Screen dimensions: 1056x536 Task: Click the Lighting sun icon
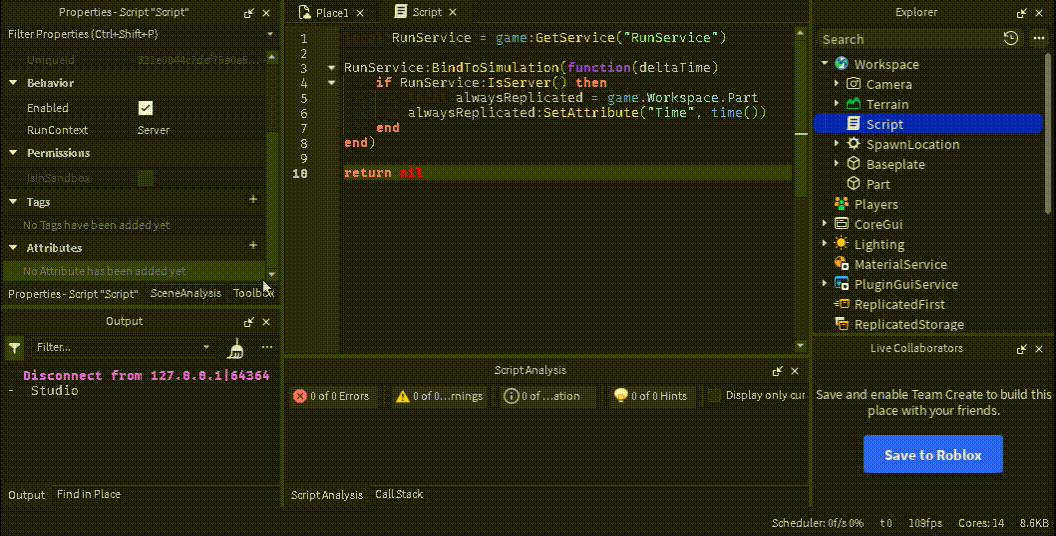click(841, 244)
